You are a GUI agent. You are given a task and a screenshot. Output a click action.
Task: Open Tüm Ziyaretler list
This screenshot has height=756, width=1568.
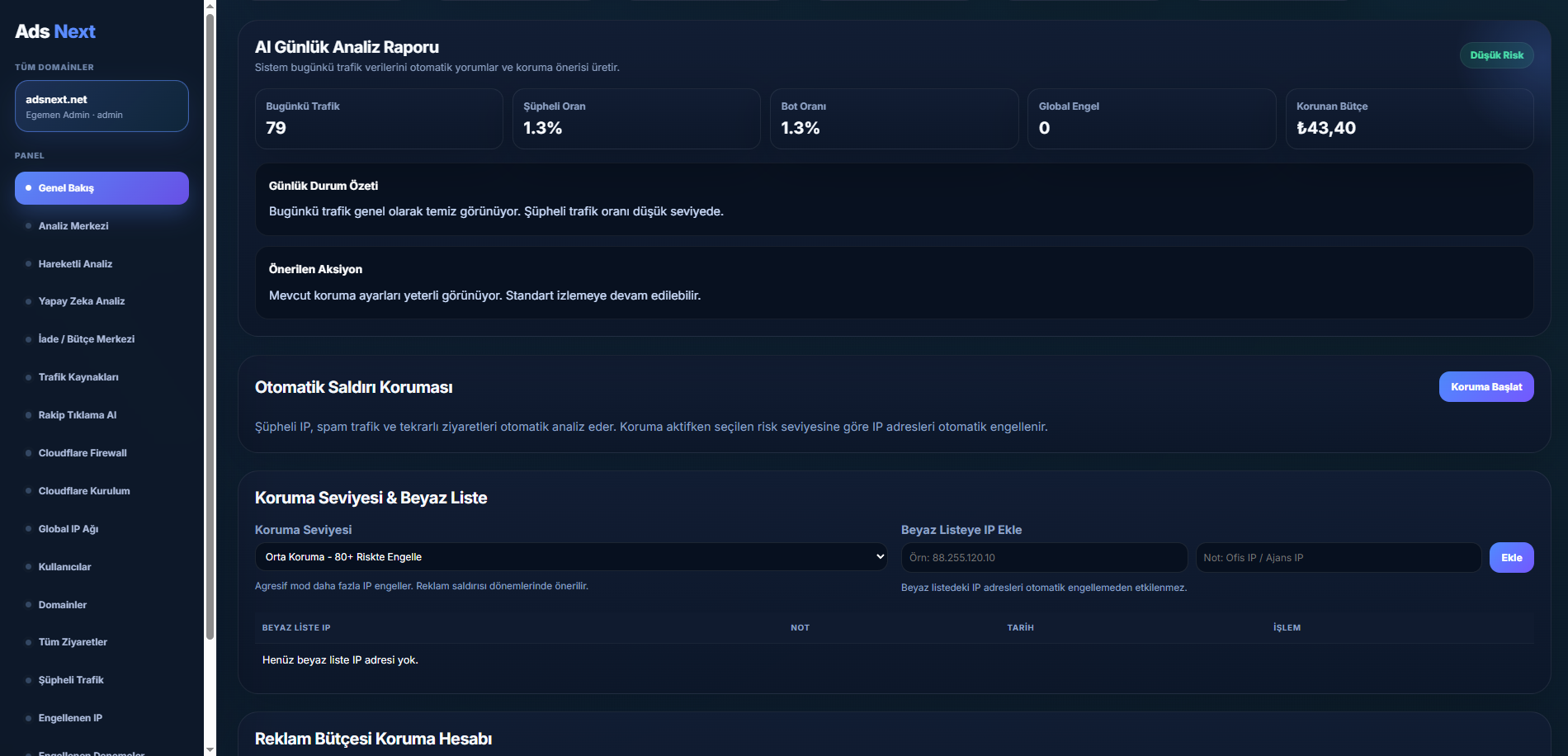102,642
